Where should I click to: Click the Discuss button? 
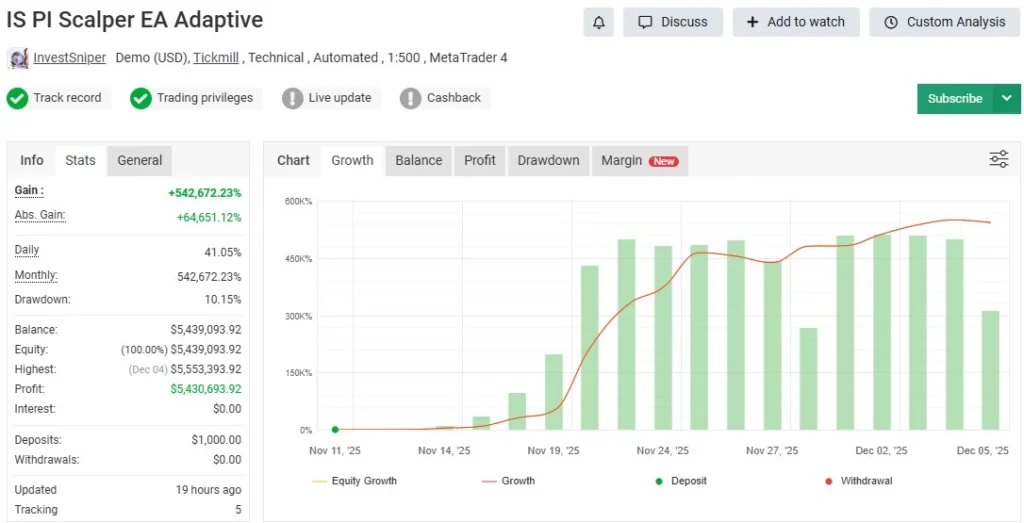coord(672,22)
